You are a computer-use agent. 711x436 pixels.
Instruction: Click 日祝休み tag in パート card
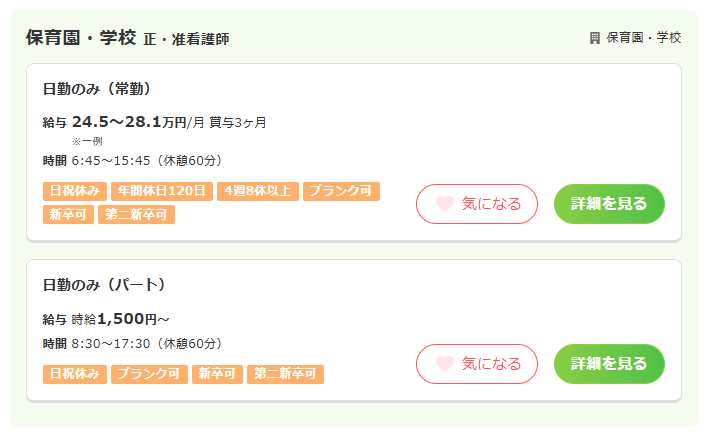click(x=74, y=374)
